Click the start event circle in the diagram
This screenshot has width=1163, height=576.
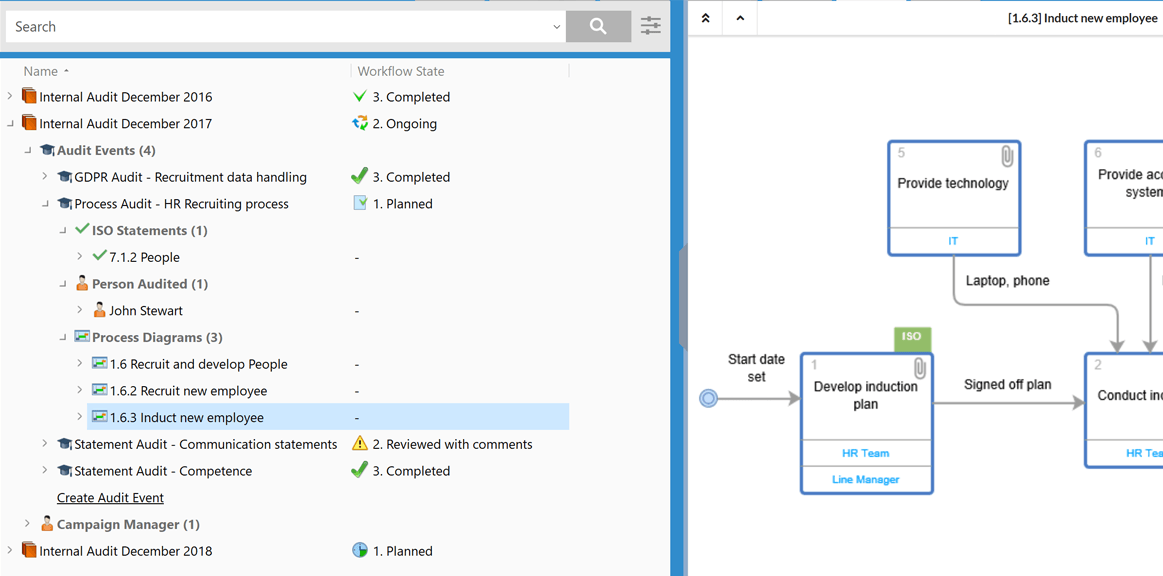click(x=708, y=400)
